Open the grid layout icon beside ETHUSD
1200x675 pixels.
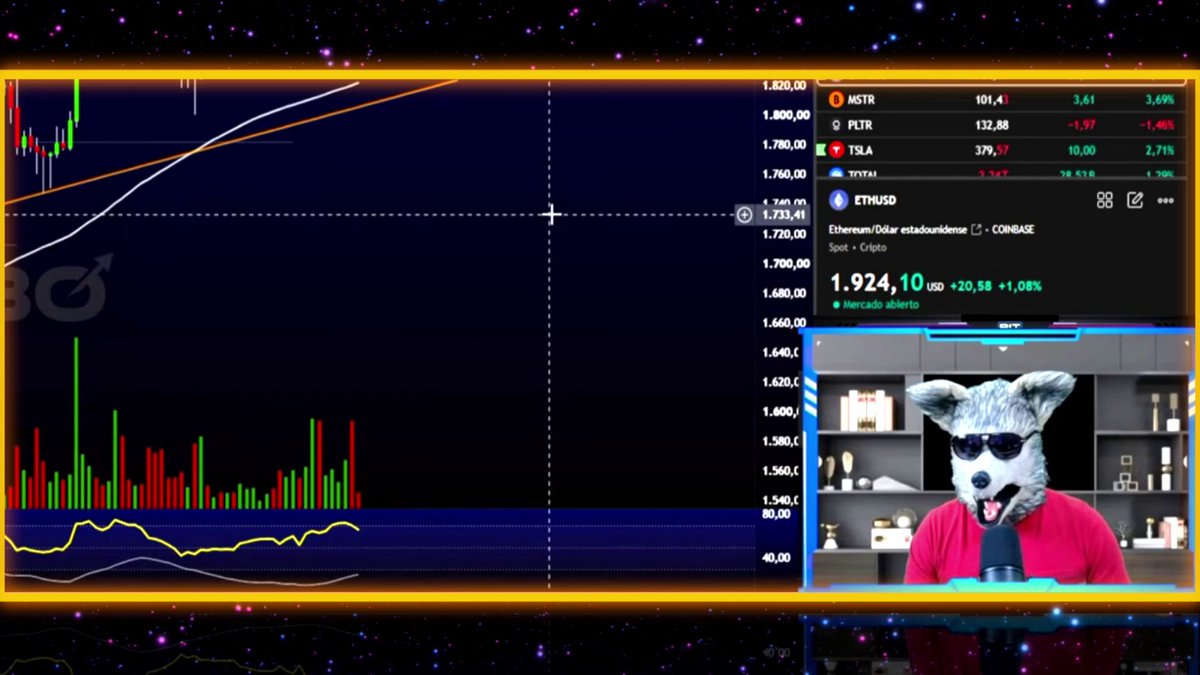coord(1105,200)
